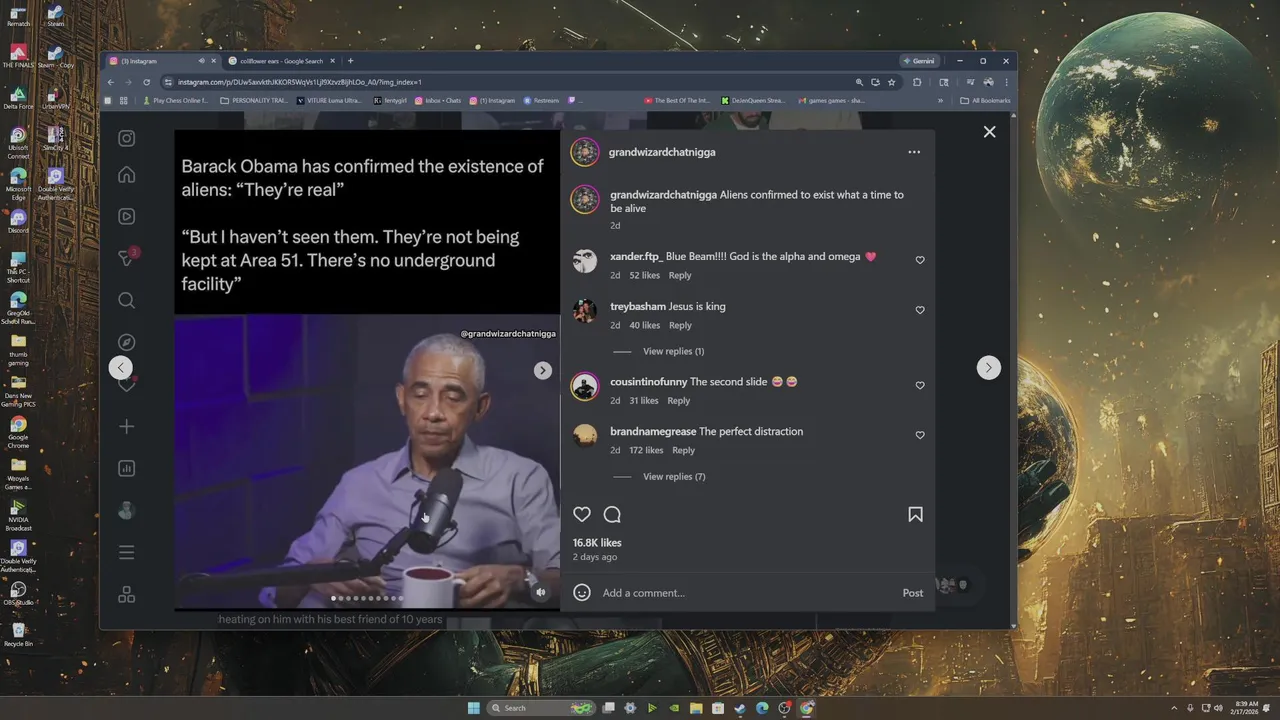Image resolution: width=1280 pixels, height=720 pixels.
Task: Open Steam from the taskbar
Action: 739,708
